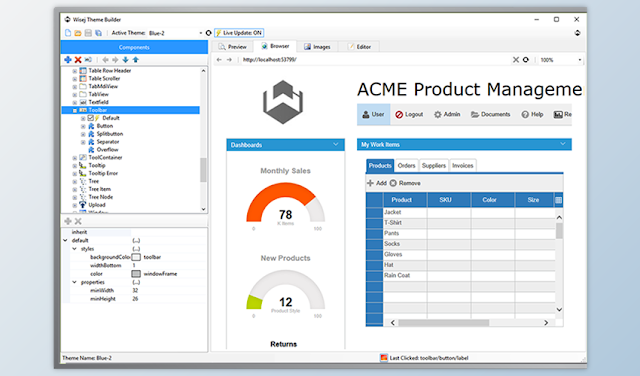The image size is (640, 376).
Task: Collapse the Toolbar tree node
Action: point(75,110)
